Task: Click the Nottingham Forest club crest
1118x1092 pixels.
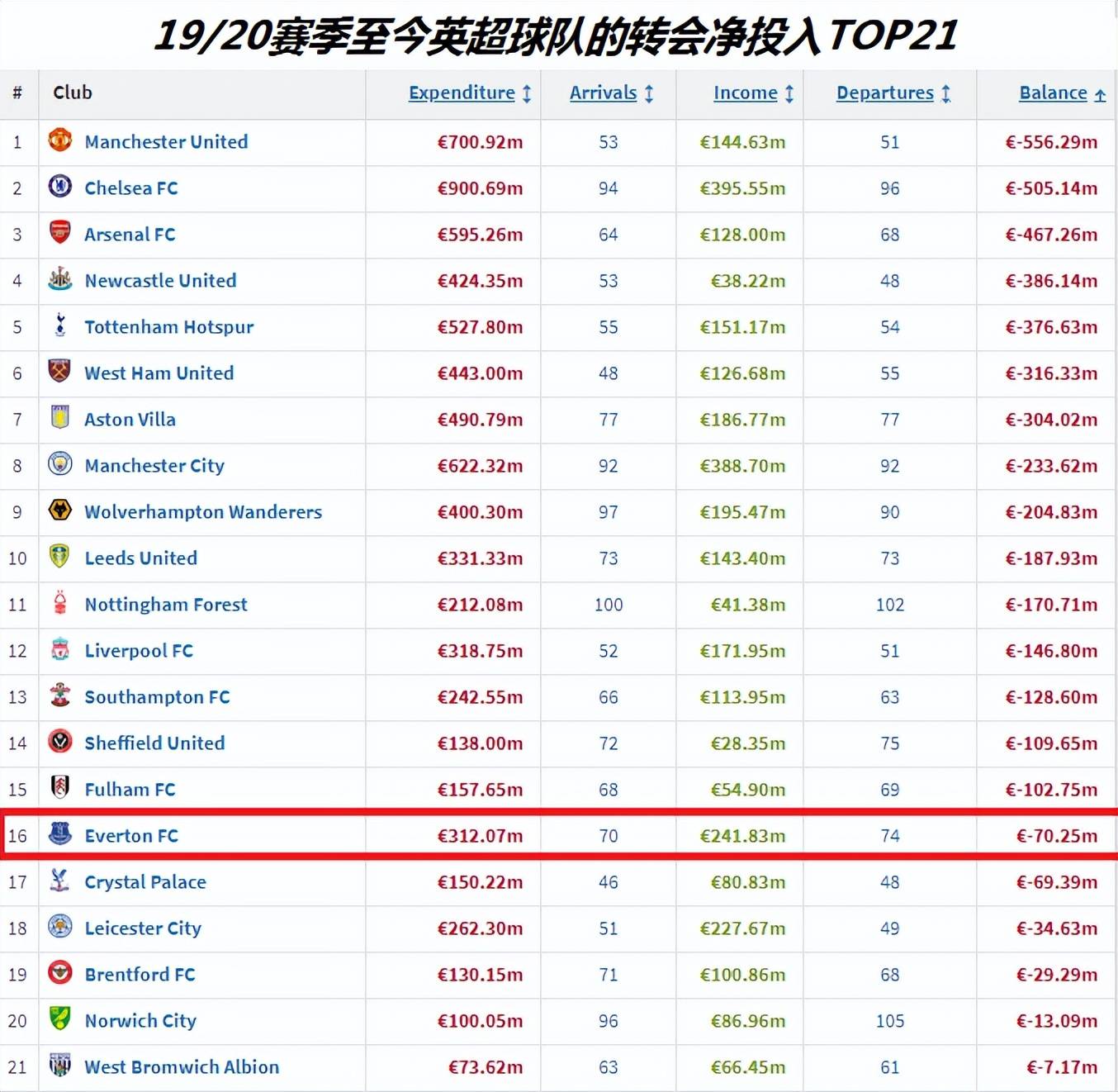Action: 59,602
